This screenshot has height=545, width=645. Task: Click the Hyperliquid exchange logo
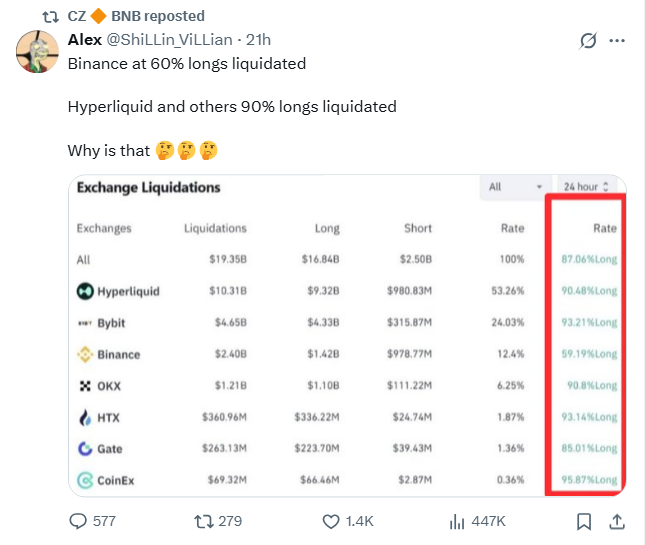click(85, 291)
